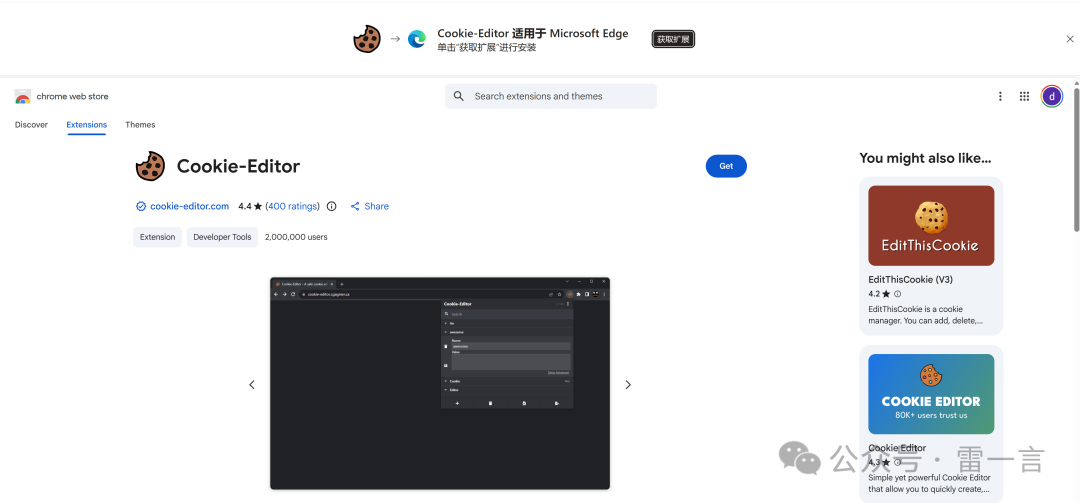Click the chrome web store name text
Screen dimensions: 1080x503
coord(72,96)
